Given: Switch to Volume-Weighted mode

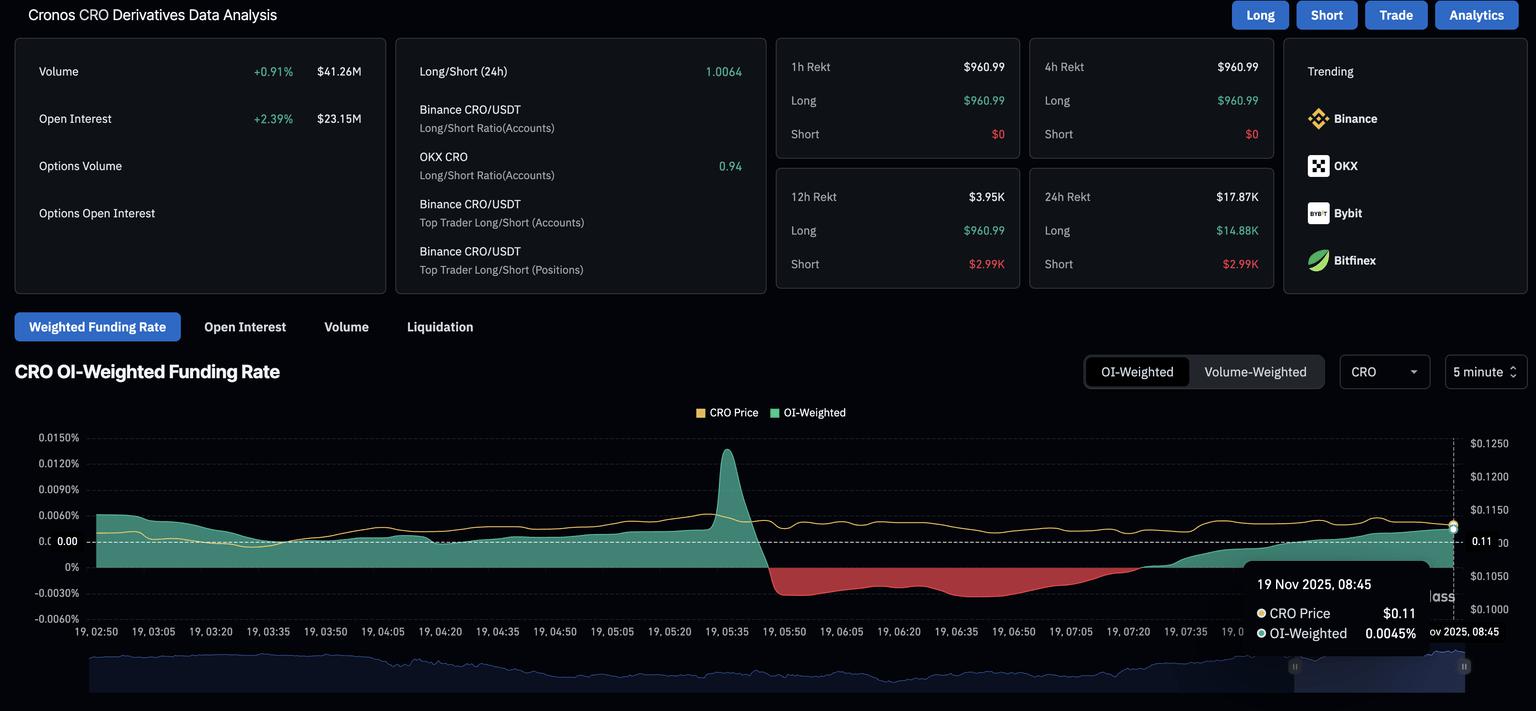Looking at the screenshot, I should [1255, 371].
